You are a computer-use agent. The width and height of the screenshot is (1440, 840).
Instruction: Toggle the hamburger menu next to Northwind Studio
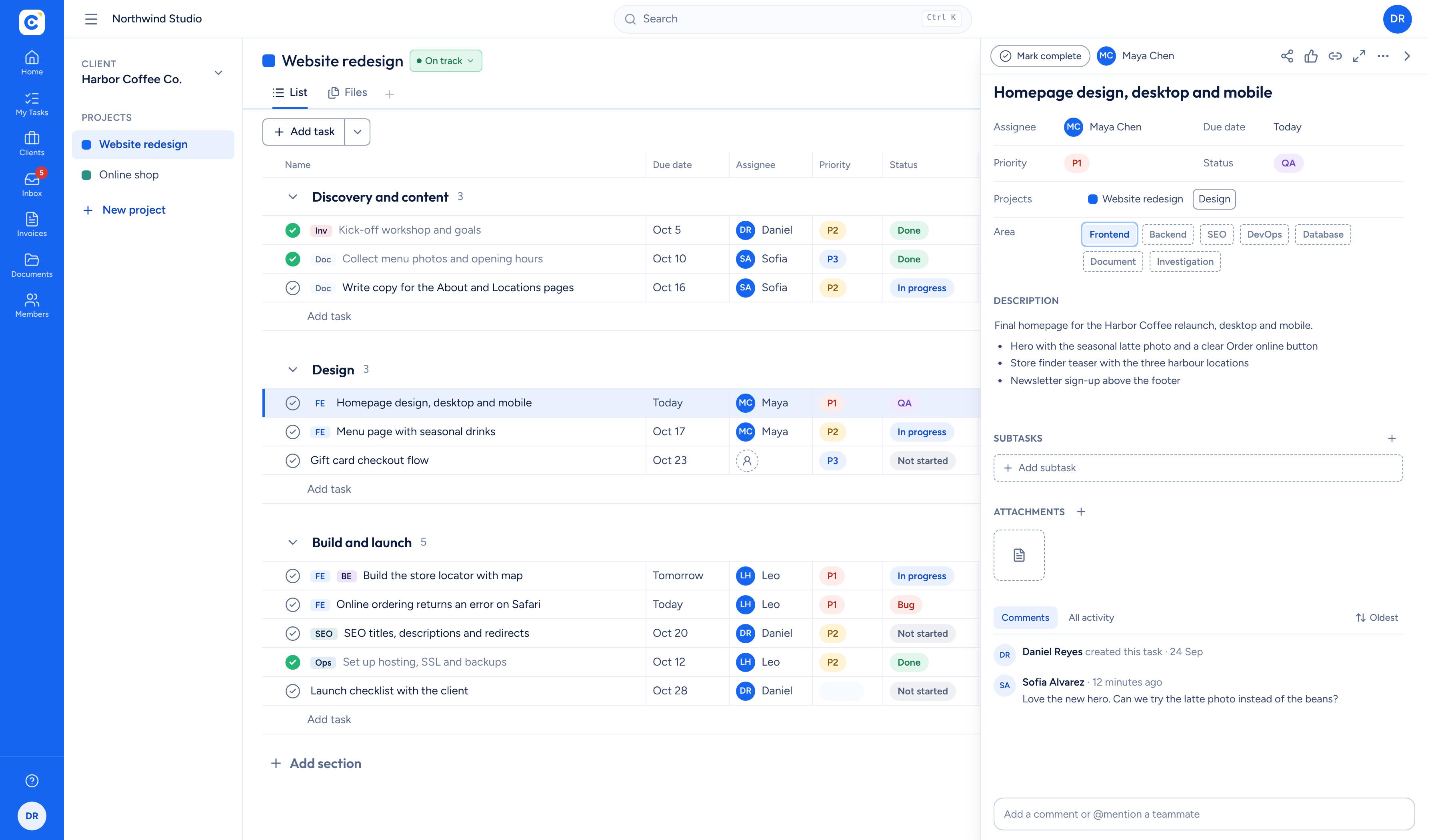coord(92,19)
